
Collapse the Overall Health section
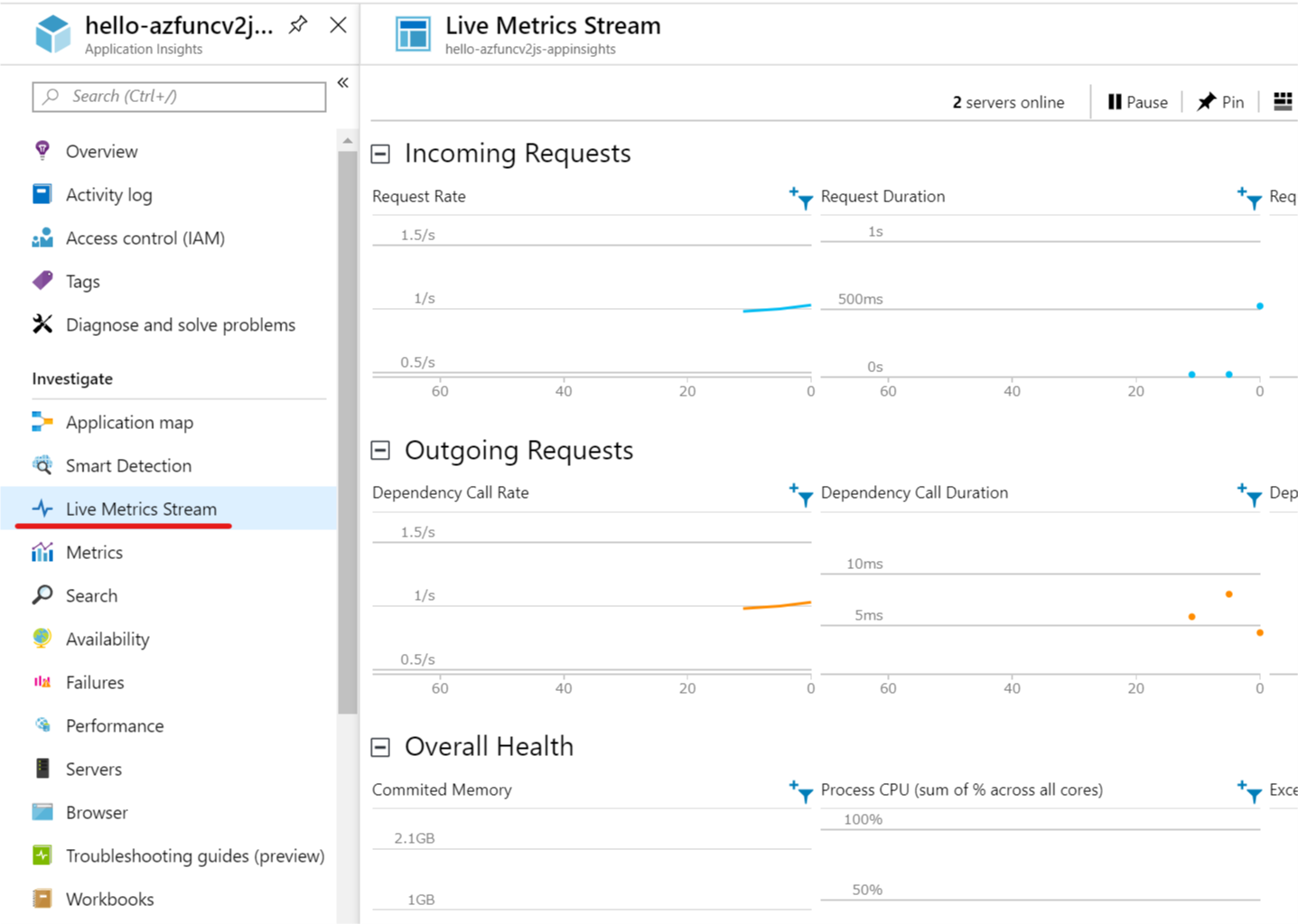379,747
